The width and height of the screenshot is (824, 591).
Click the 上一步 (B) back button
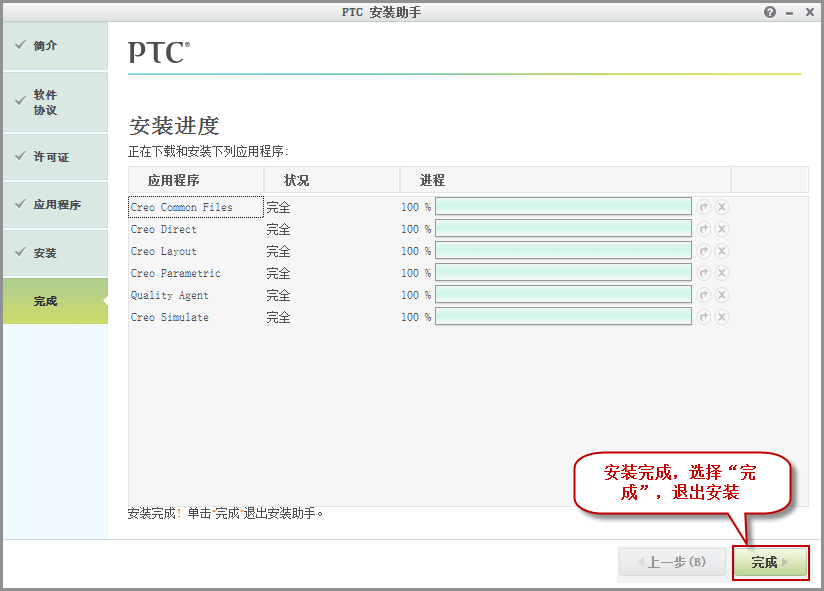672,563
